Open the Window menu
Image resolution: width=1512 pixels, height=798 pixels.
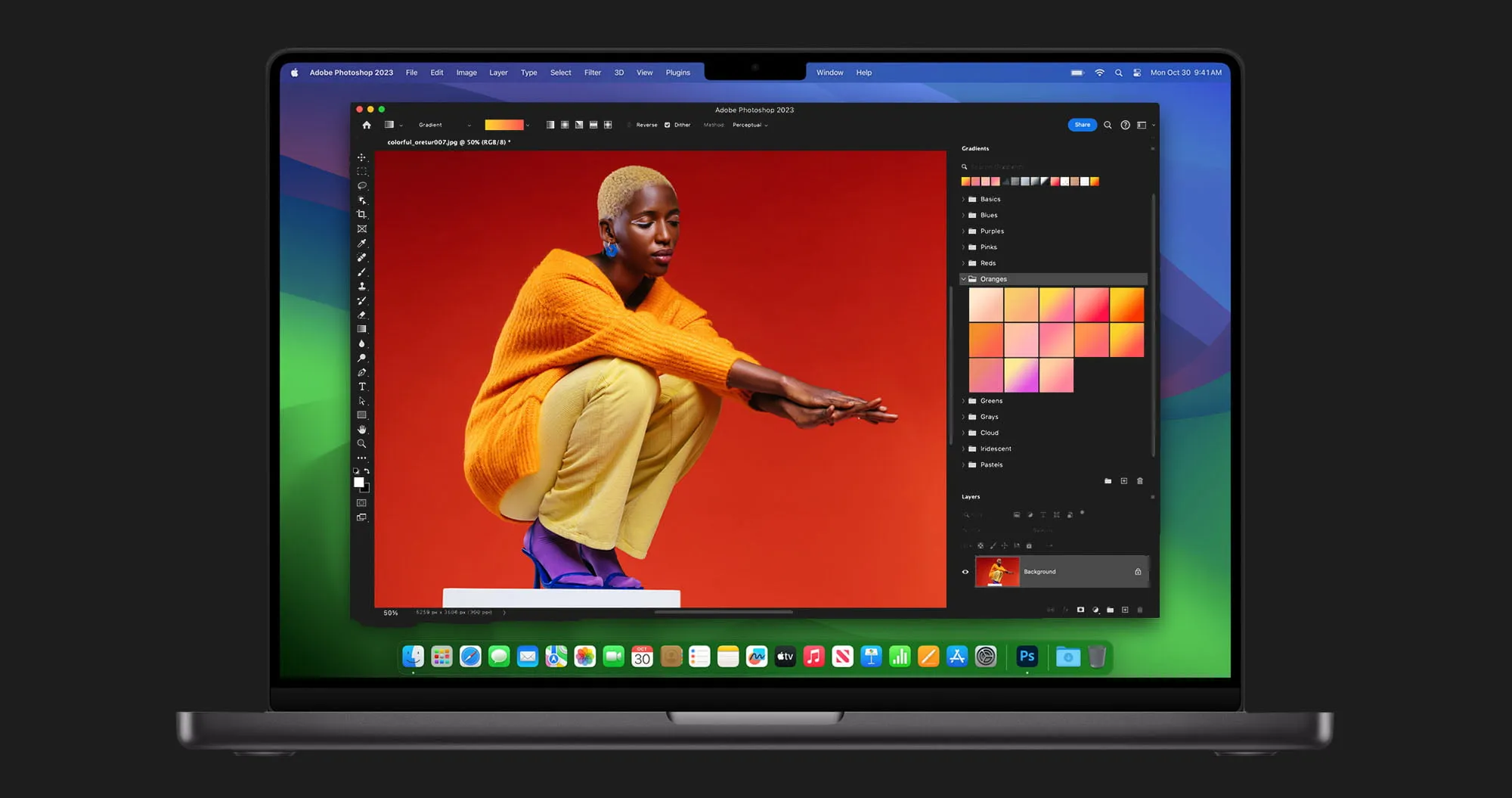click(x=829, y=72)
